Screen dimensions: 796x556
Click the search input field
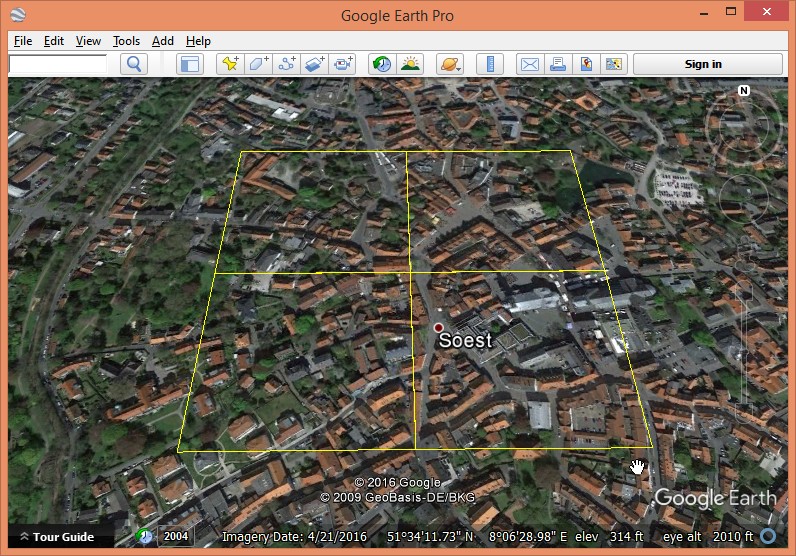58,64
